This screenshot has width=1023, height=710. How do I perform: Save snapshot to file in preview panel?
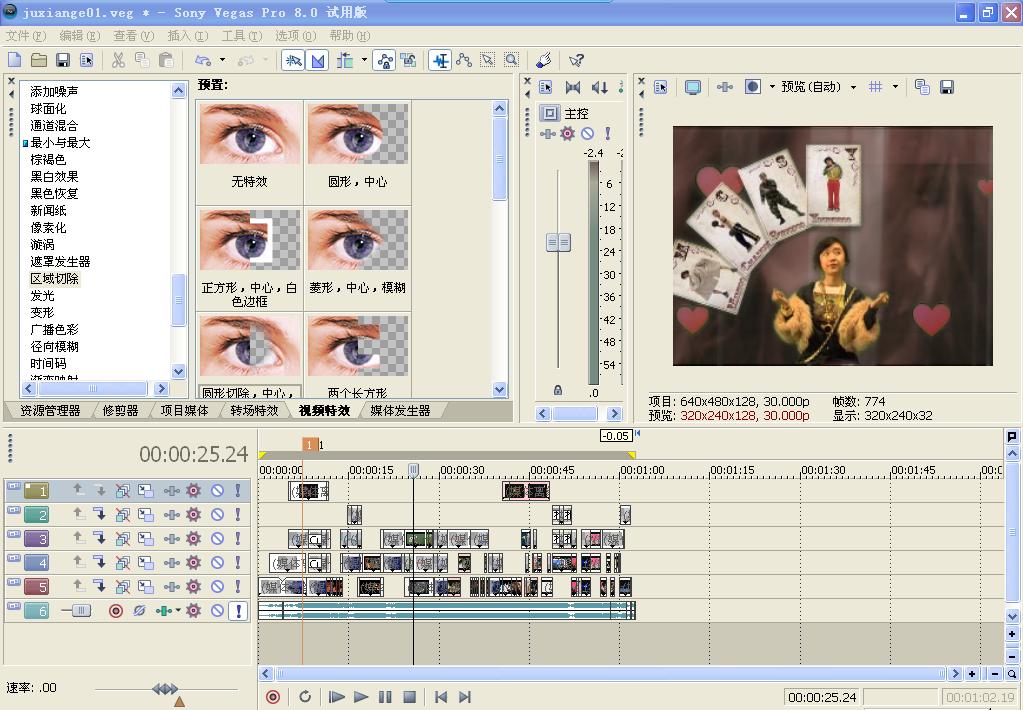(946, 87)
